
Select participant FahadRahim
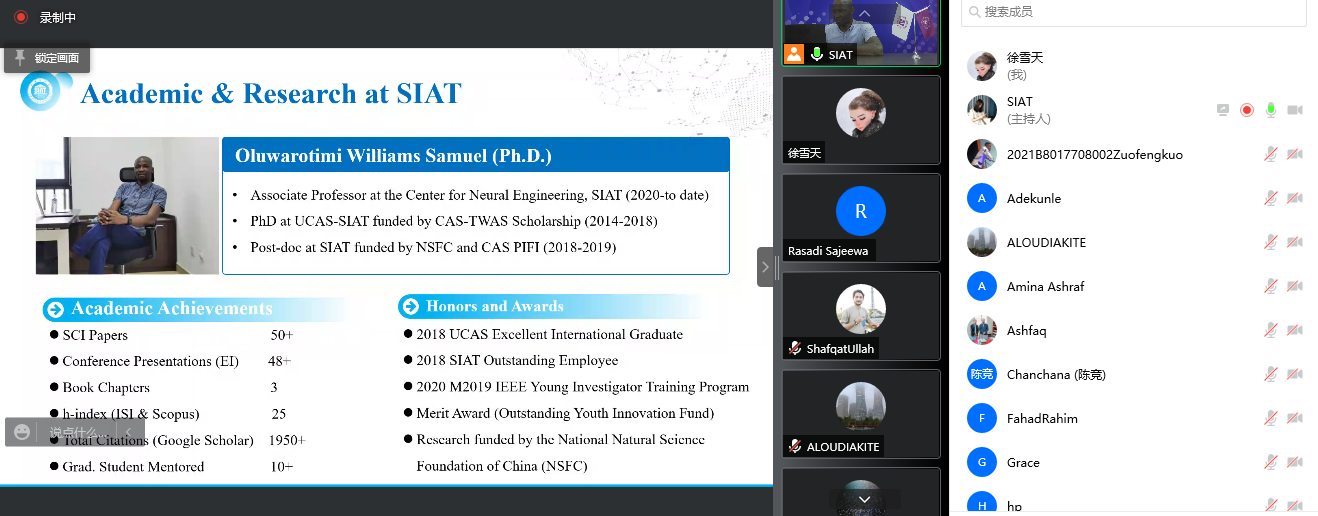click(1133, 418)
